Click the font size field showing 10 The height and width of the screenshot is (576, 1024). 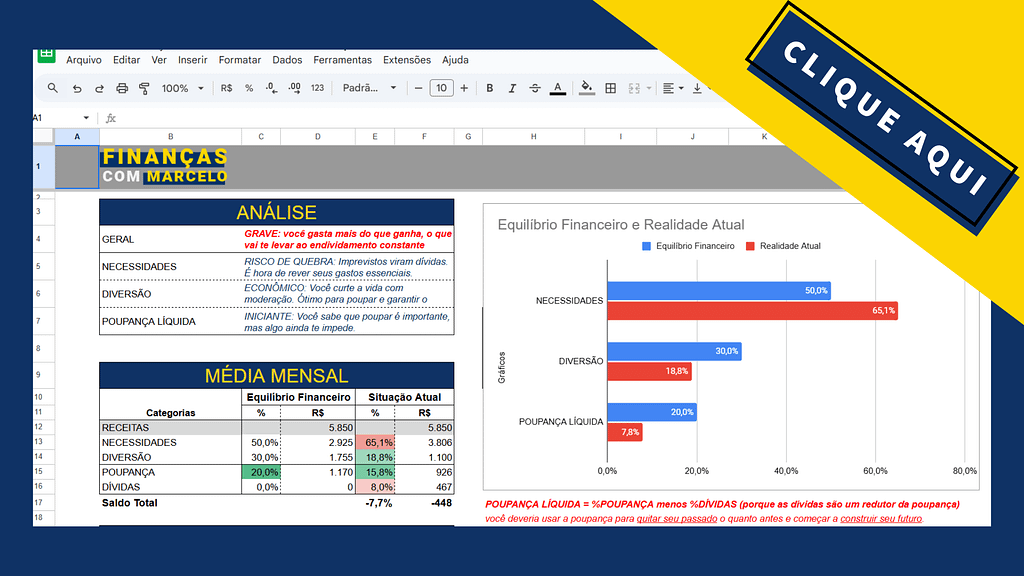tap(441, 88)
